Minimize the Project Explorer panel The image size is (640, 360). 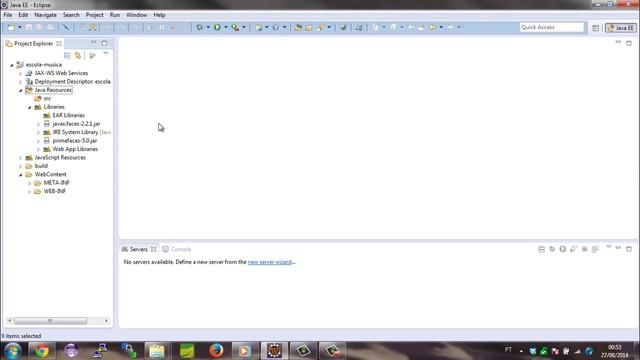pyautogui.click(x=93, y=42)
